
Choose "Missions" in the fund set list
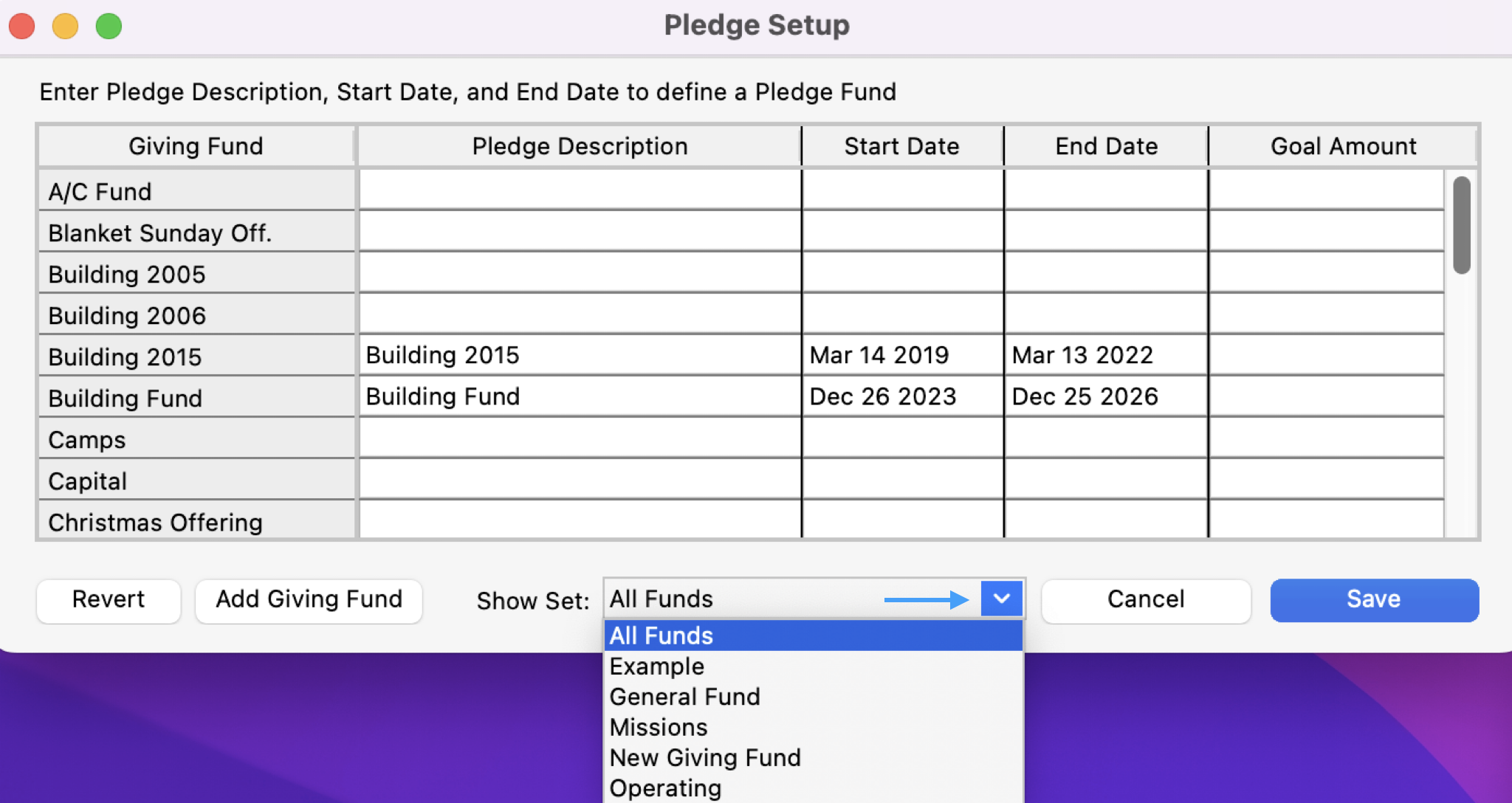(657, 726)
